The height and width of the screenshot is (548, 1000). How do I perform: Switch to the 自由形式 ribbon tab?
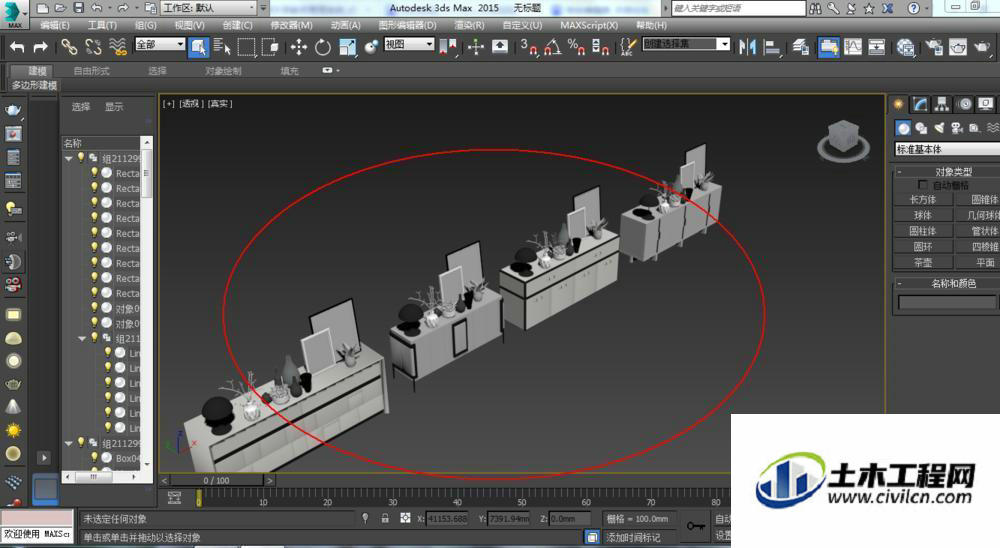(91, 71)
